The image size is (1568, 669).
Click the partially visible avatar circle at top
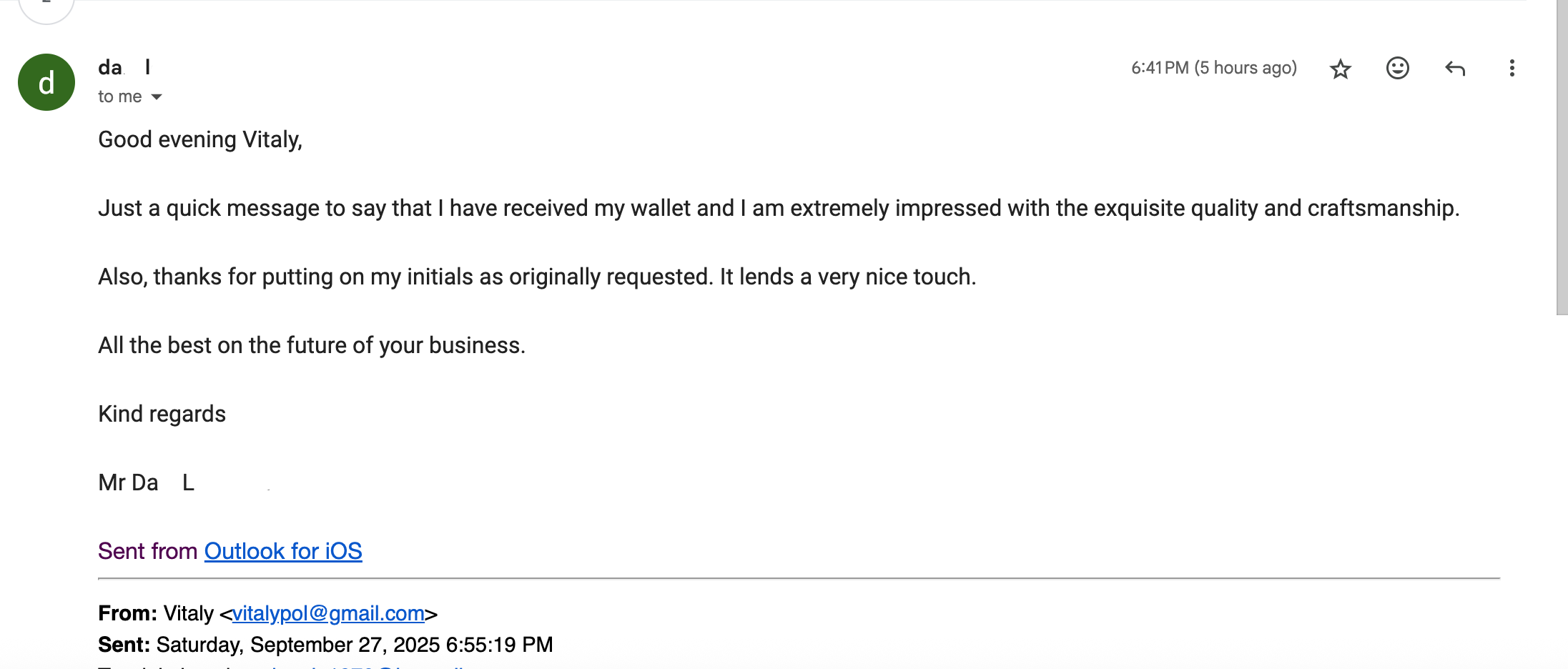click(x=46, y=9)
